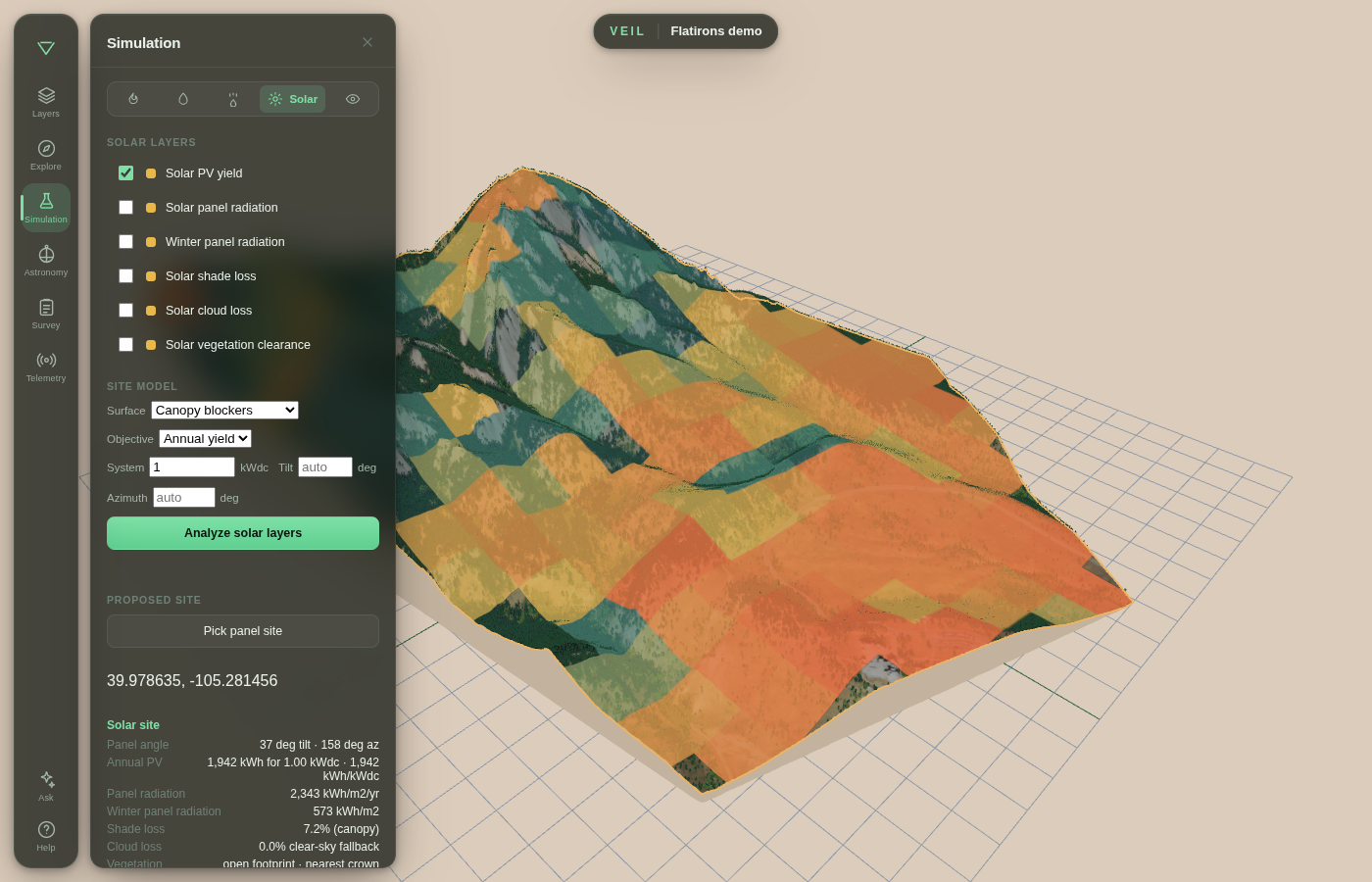Click the SITE MODEL section heading
Viewport: 1372px width, 882px height.
pos(142,386)
